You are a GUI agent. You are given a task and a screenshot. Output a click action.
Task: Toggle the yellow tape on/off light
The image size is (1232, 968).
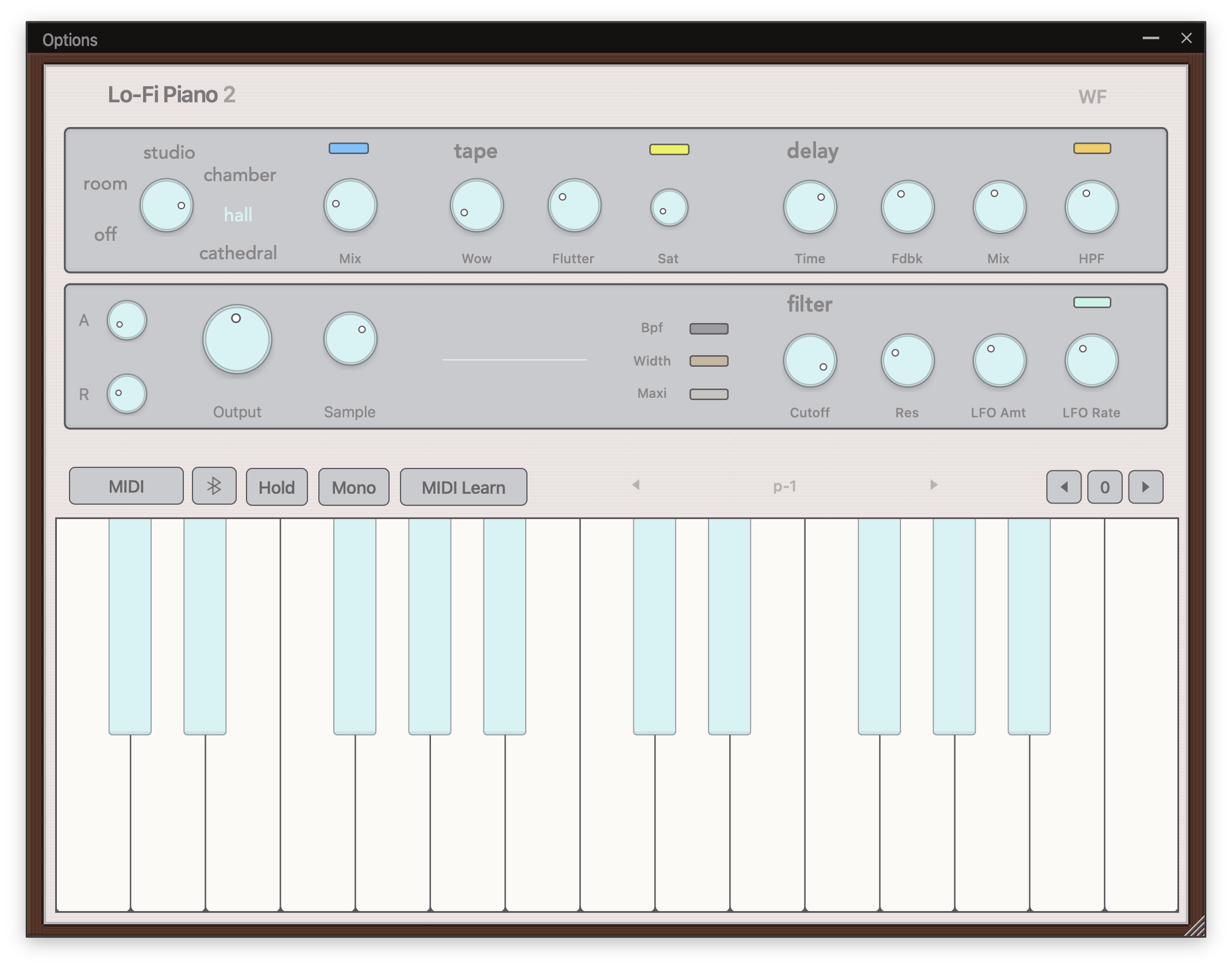coord(669,149)
